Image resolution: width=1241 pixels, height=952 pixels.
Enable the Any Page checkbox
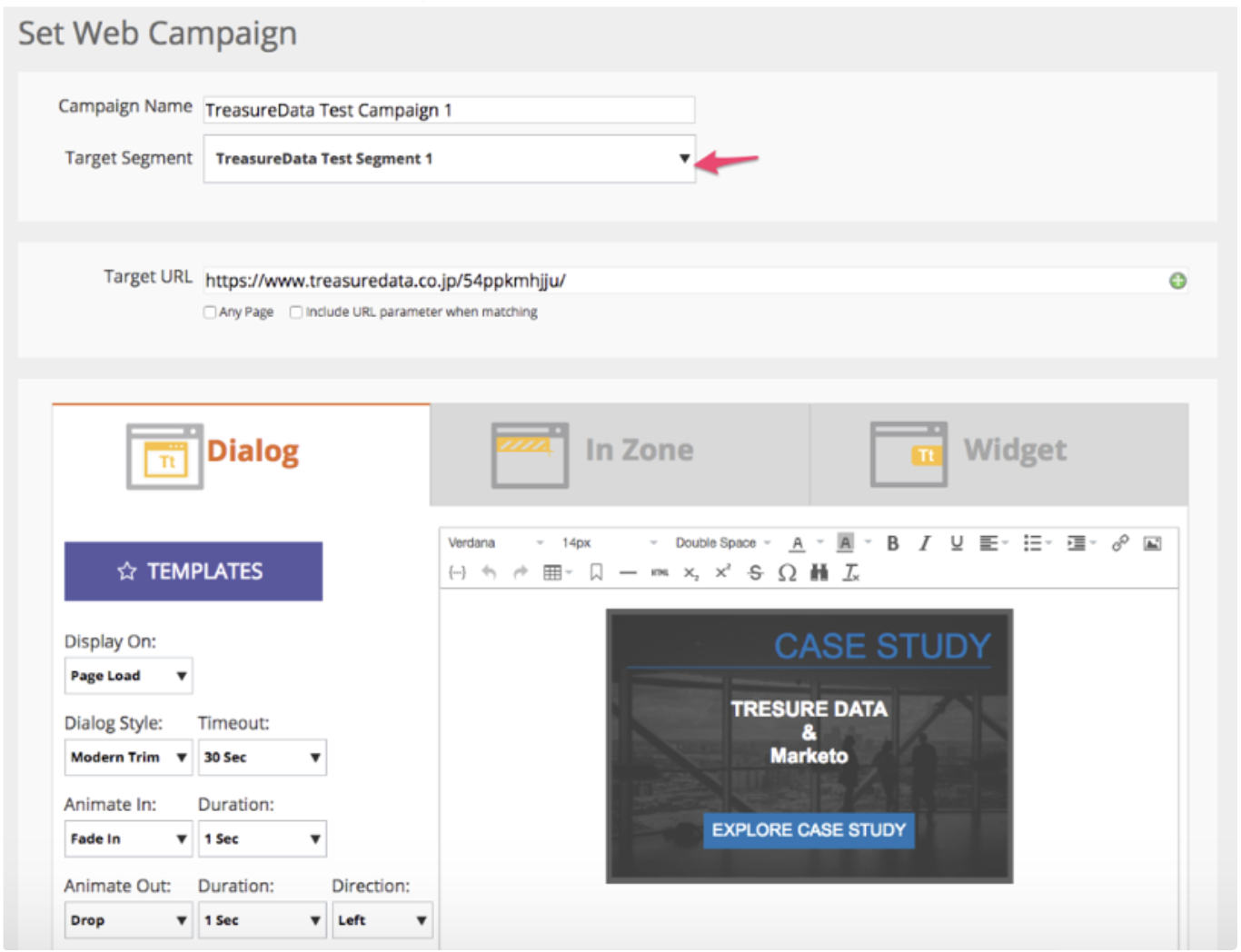[210, 312]
